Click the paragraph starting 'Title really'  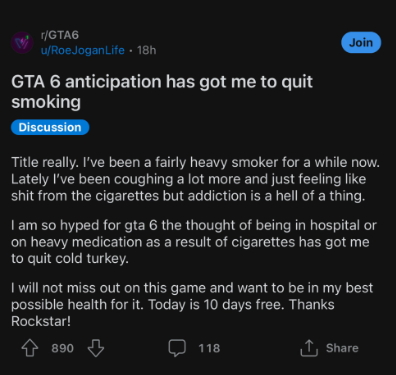pos(195,179)
